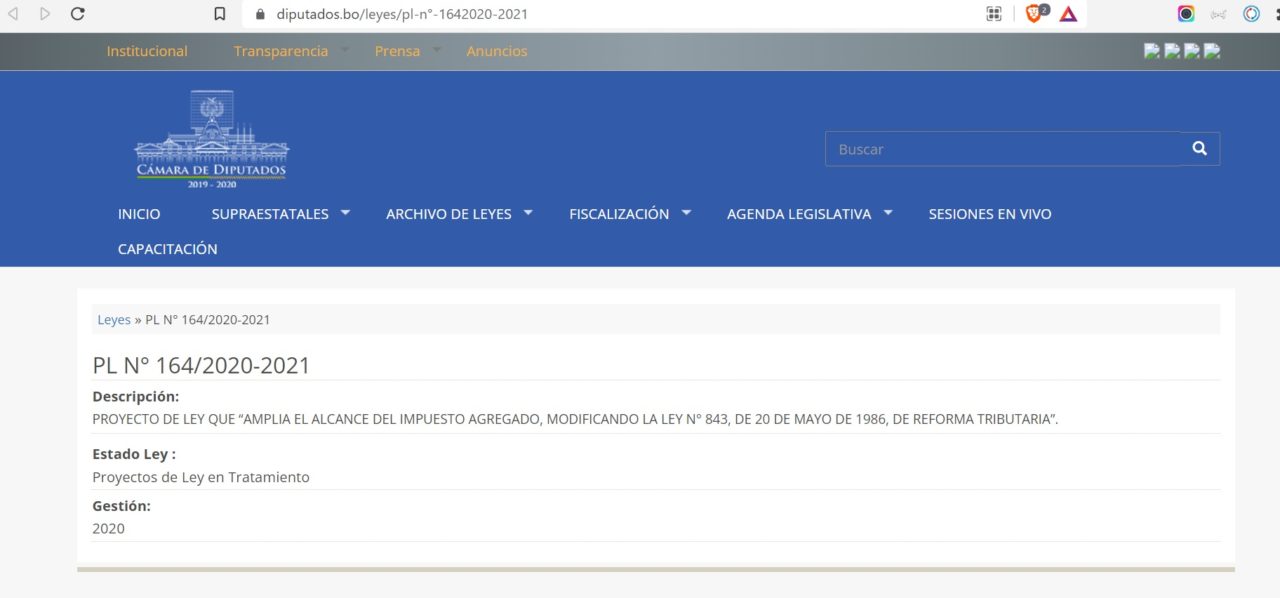Go to the Inicio menu item
This screenshot has width=1280, height=598.
tap(139, 214)
